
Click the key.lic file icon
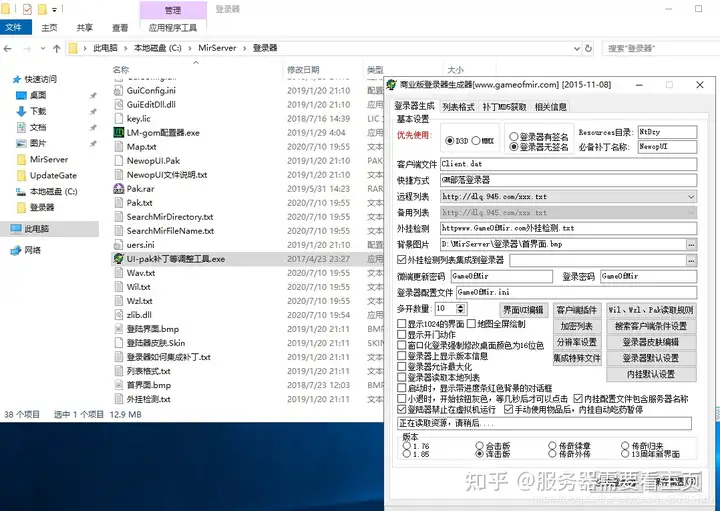point(118,118)
